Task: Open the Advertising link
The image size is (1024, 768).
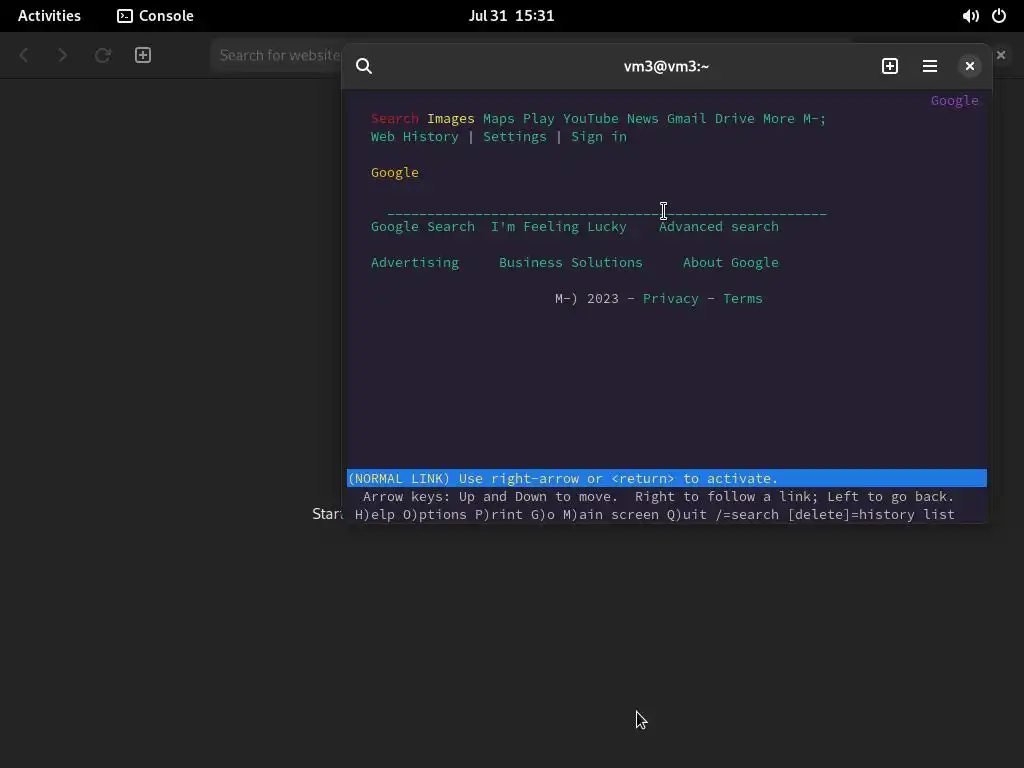Action: click(415, 263)
